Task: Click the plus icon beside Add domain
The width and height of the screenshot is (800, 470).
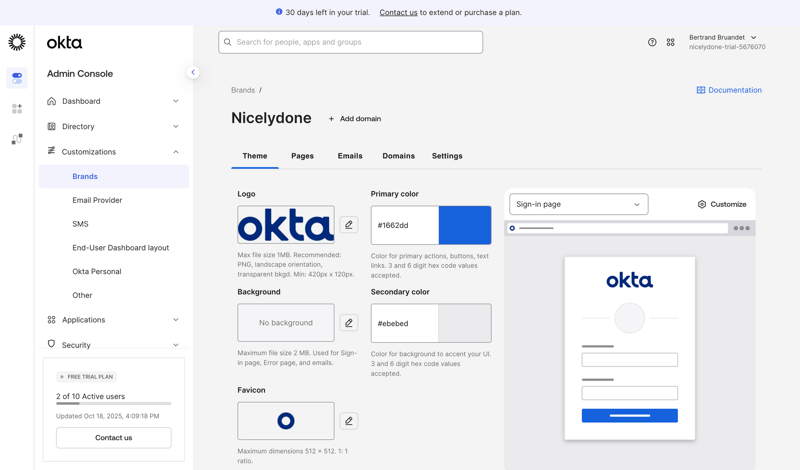Action: (x=331, y=119)
